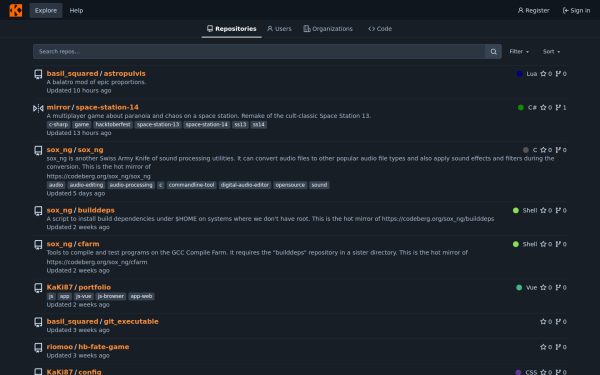This screenshot has height=375, width=600.
Task: Click the Vue language color dot
Action: coord(519,287)
